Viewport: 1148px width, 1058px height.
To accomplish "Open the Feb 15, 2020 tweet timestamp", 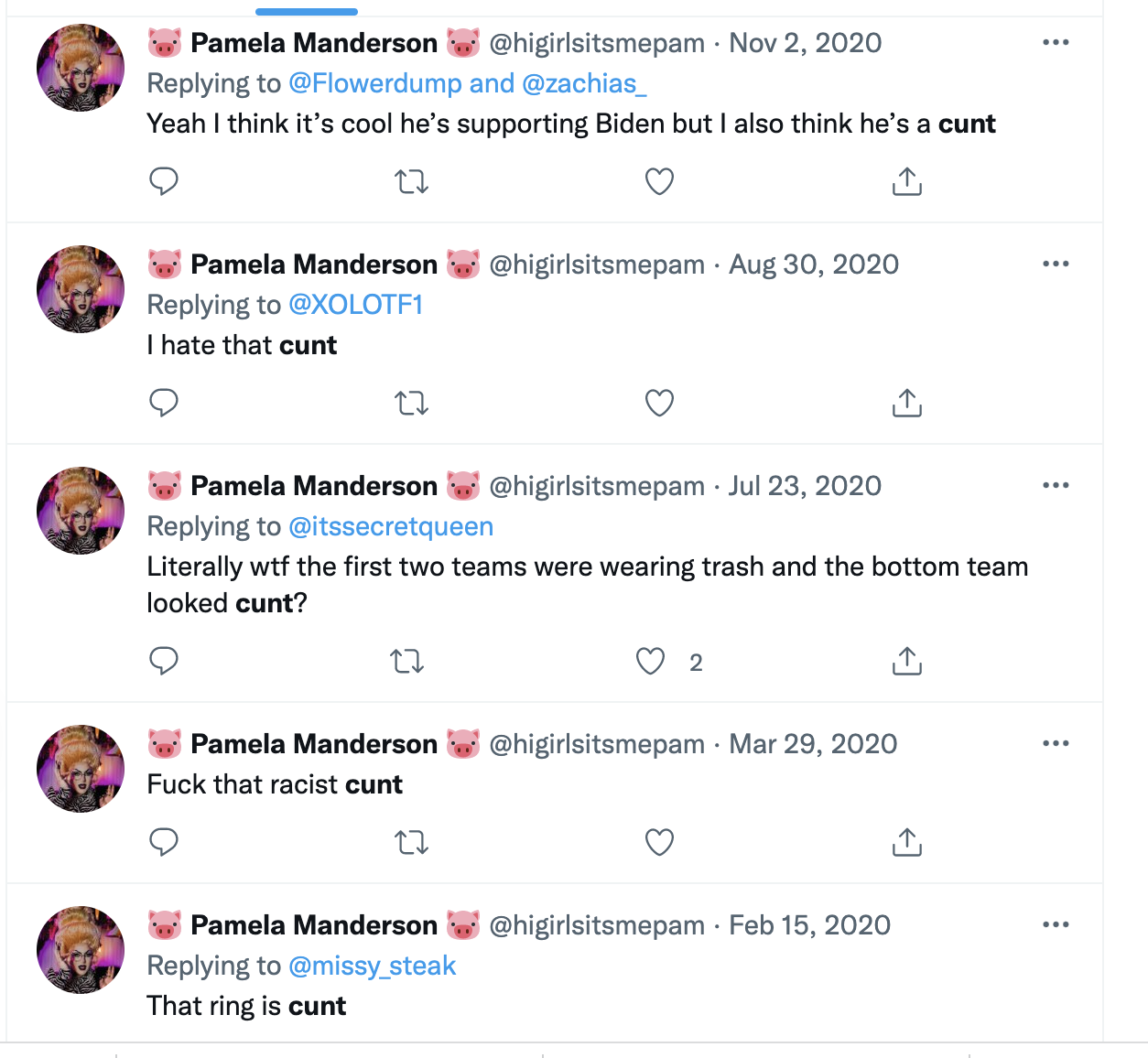I will (x=809, y=925).
